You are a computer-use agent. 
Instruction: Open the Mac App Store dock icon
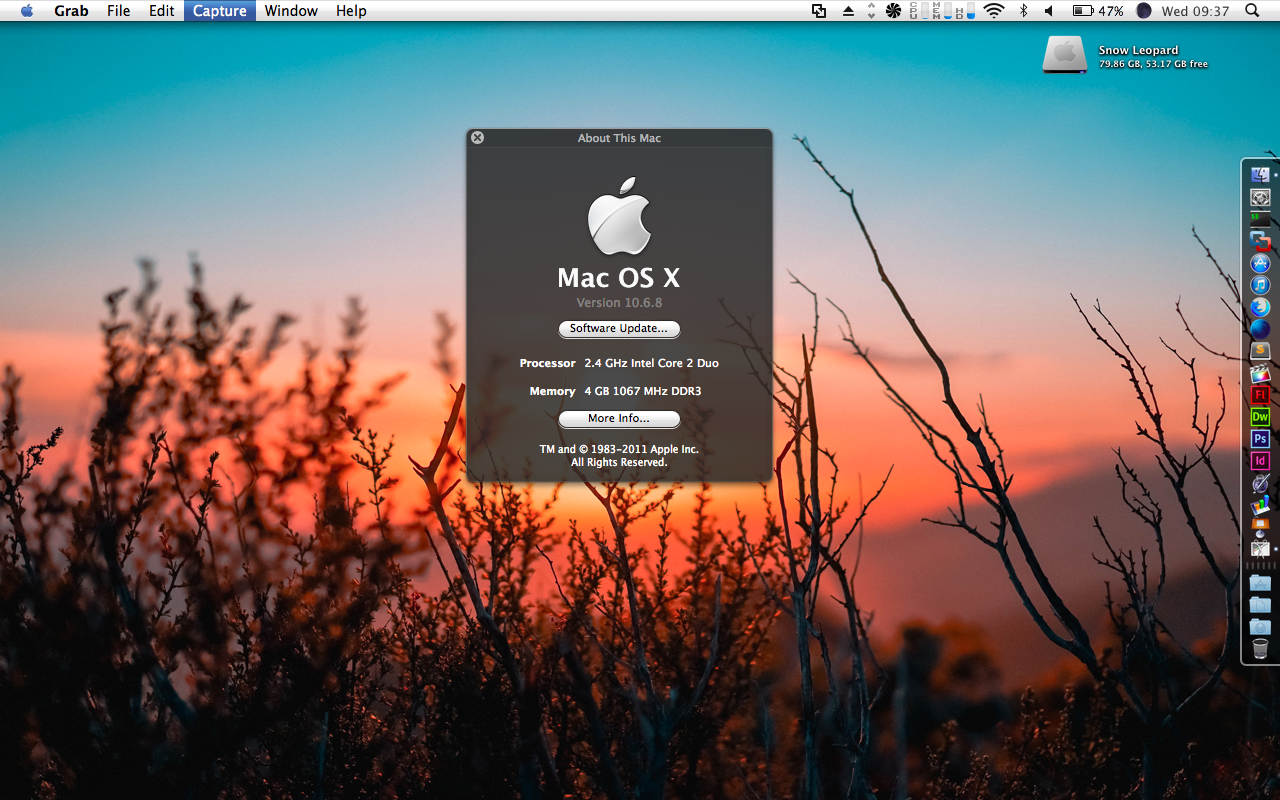point(1260,264)
